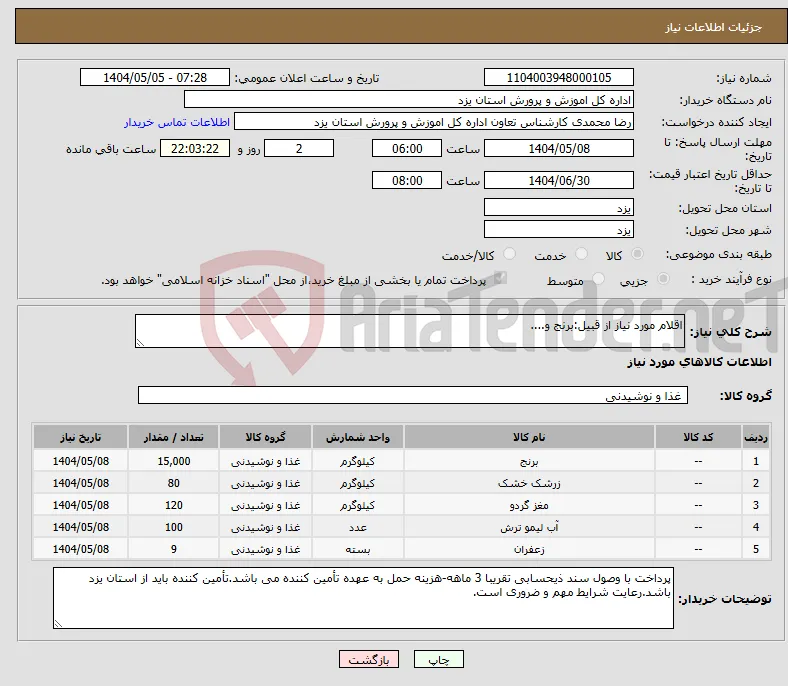Click the اطلاعات کالاهای مورد نیاز heading

[x=699, y=362]
